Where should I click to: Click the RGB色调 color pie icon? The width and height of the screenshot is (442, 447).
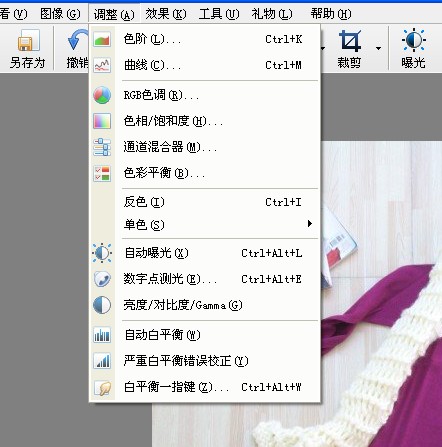102,95
